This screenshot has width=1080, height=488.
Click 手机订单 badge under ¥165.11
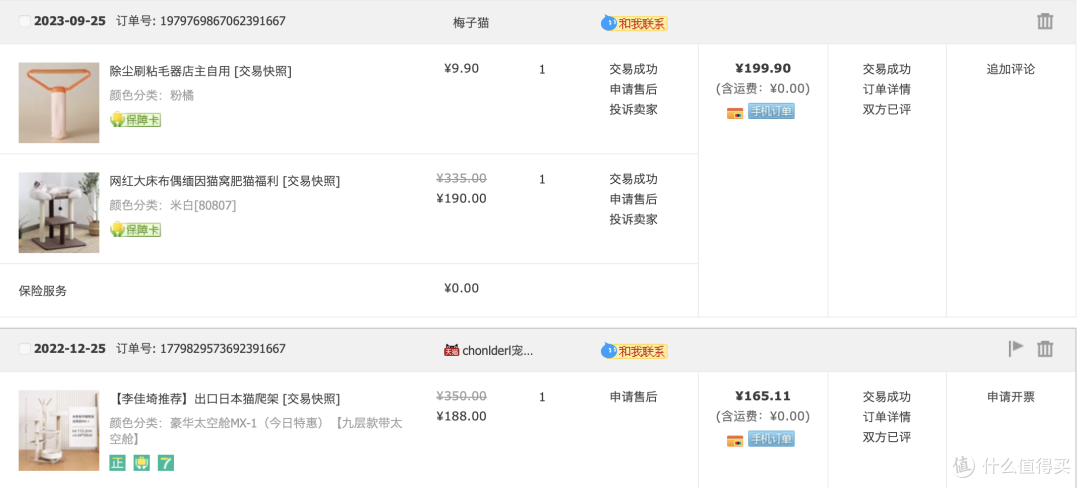(x=771, y=439)
